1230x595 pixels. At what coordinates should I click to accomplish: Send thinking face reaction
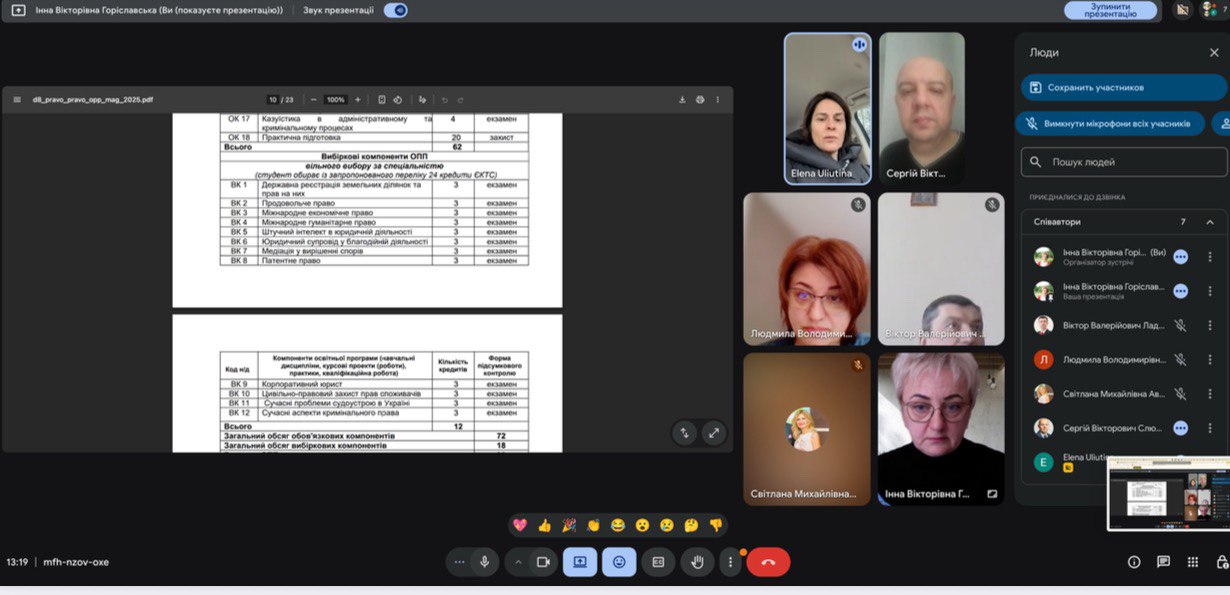[691, 525]
